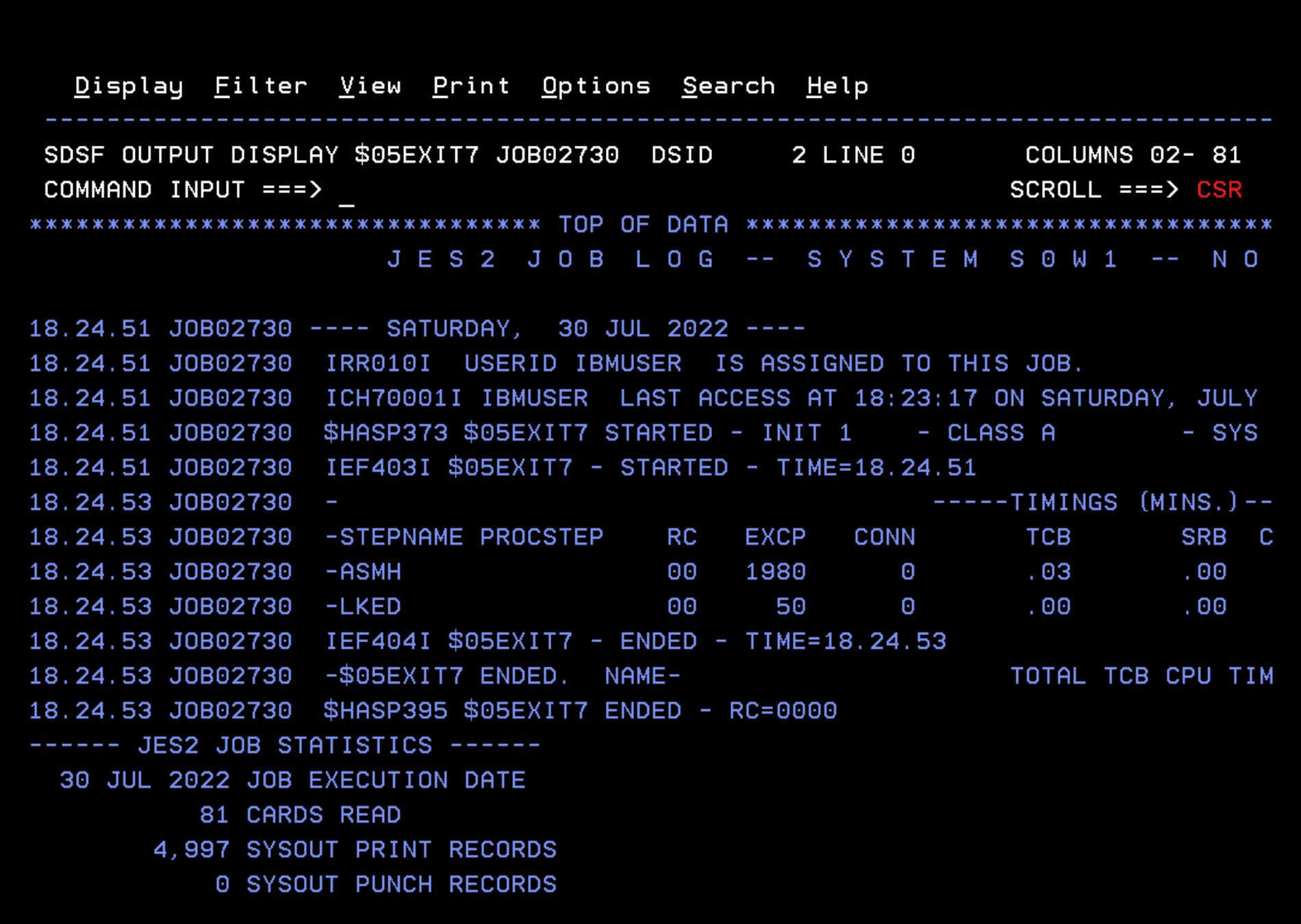Click the COMMAND INPUT field cursor
Image resolution: width=1301 pixels, height=924 pixels.
(x=347, y=190)
